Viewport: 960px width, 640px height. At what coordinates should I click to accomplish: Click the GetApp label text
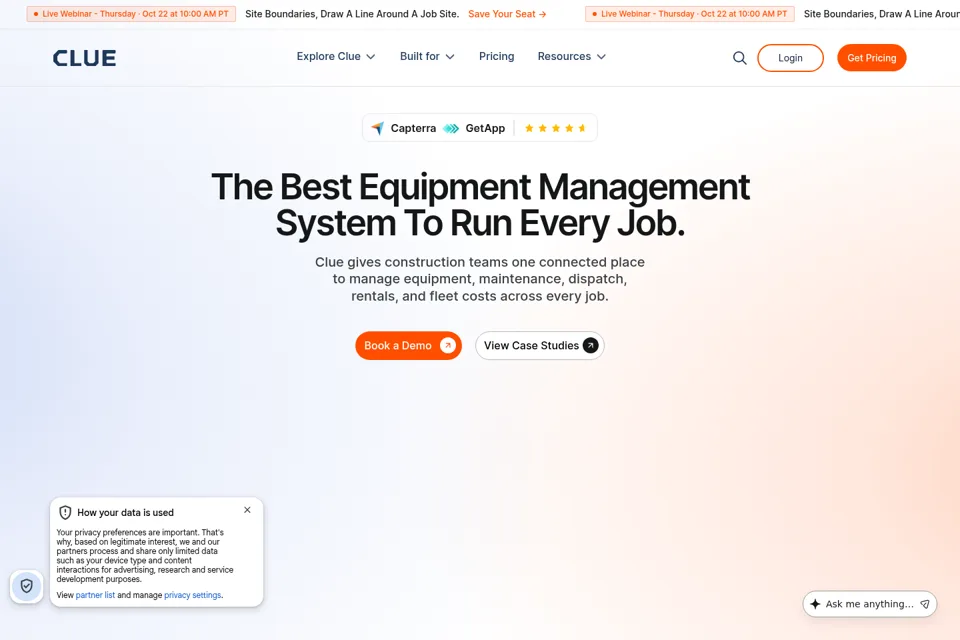[485, 128]
